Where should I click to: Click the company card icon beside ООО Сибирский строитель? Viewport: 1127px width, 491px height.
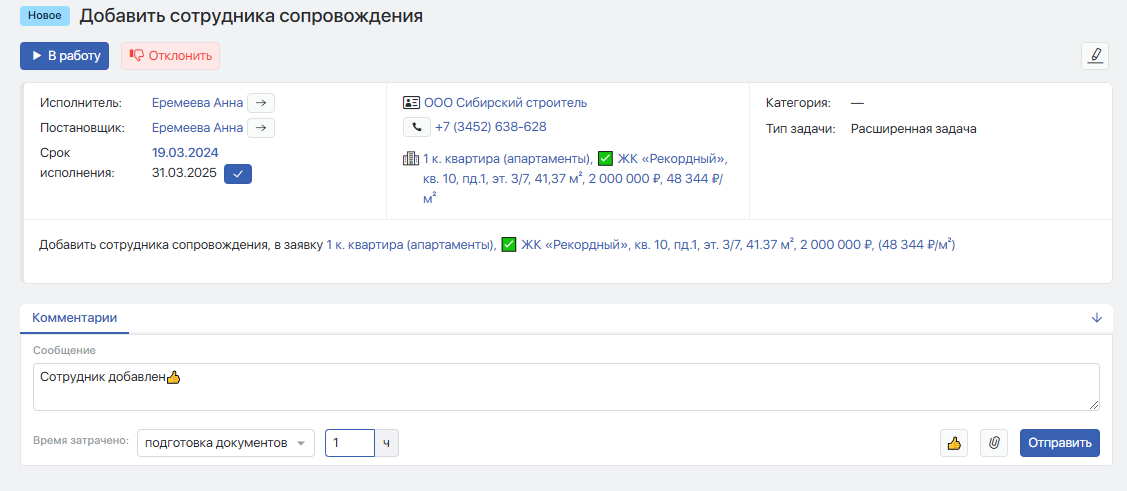coord(411,102)
